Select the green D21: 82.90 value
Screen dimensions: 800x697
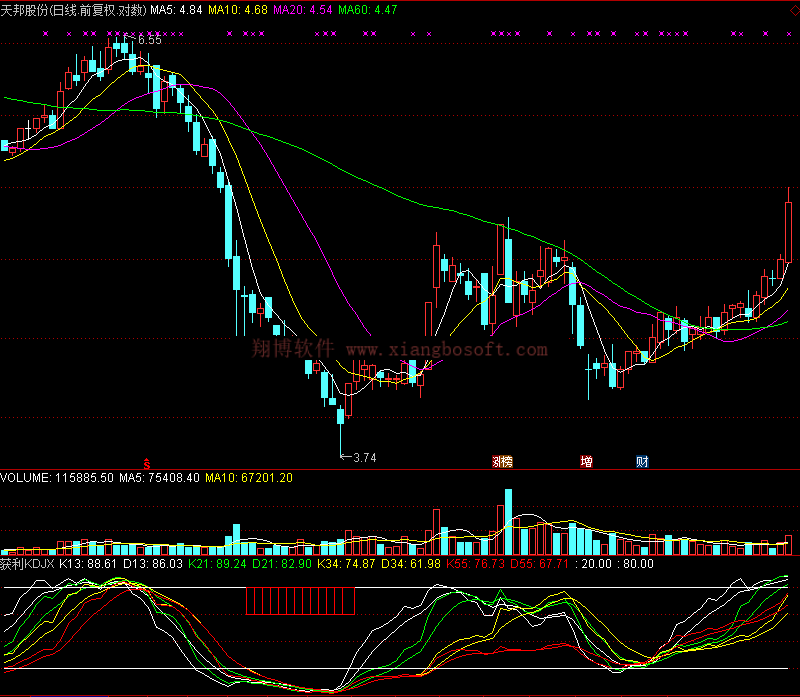(282, 564)
